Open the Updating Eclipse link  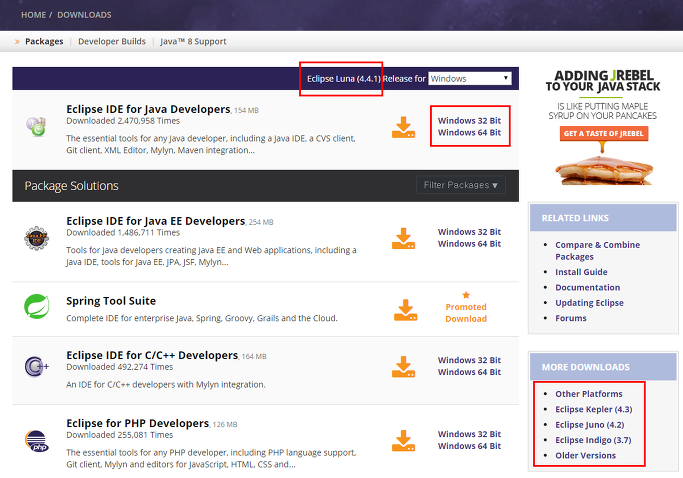pyautogui.click(x=589, y=303)
